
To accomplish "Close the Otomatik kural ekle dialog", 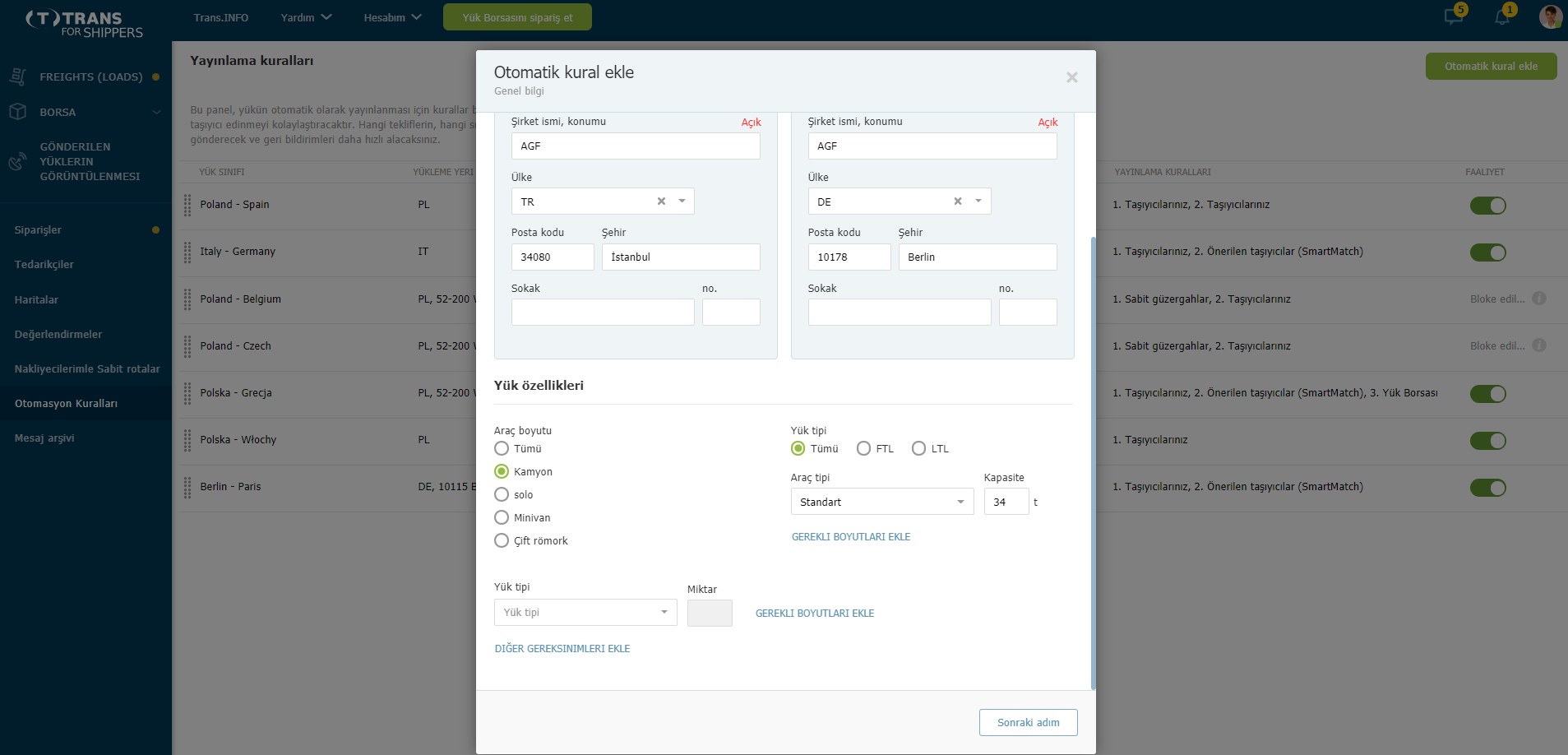I will (1071, 77).
